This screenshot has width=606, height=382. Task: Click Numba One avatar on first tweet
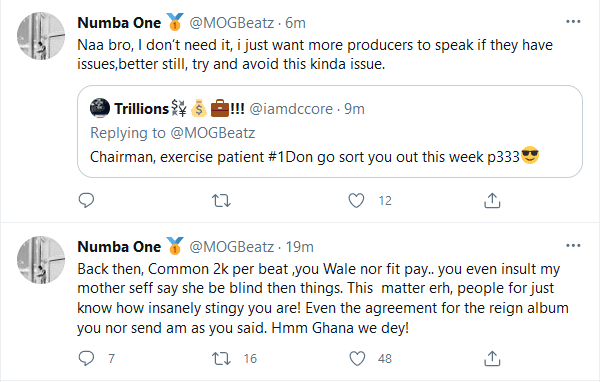tap(41, 36)
